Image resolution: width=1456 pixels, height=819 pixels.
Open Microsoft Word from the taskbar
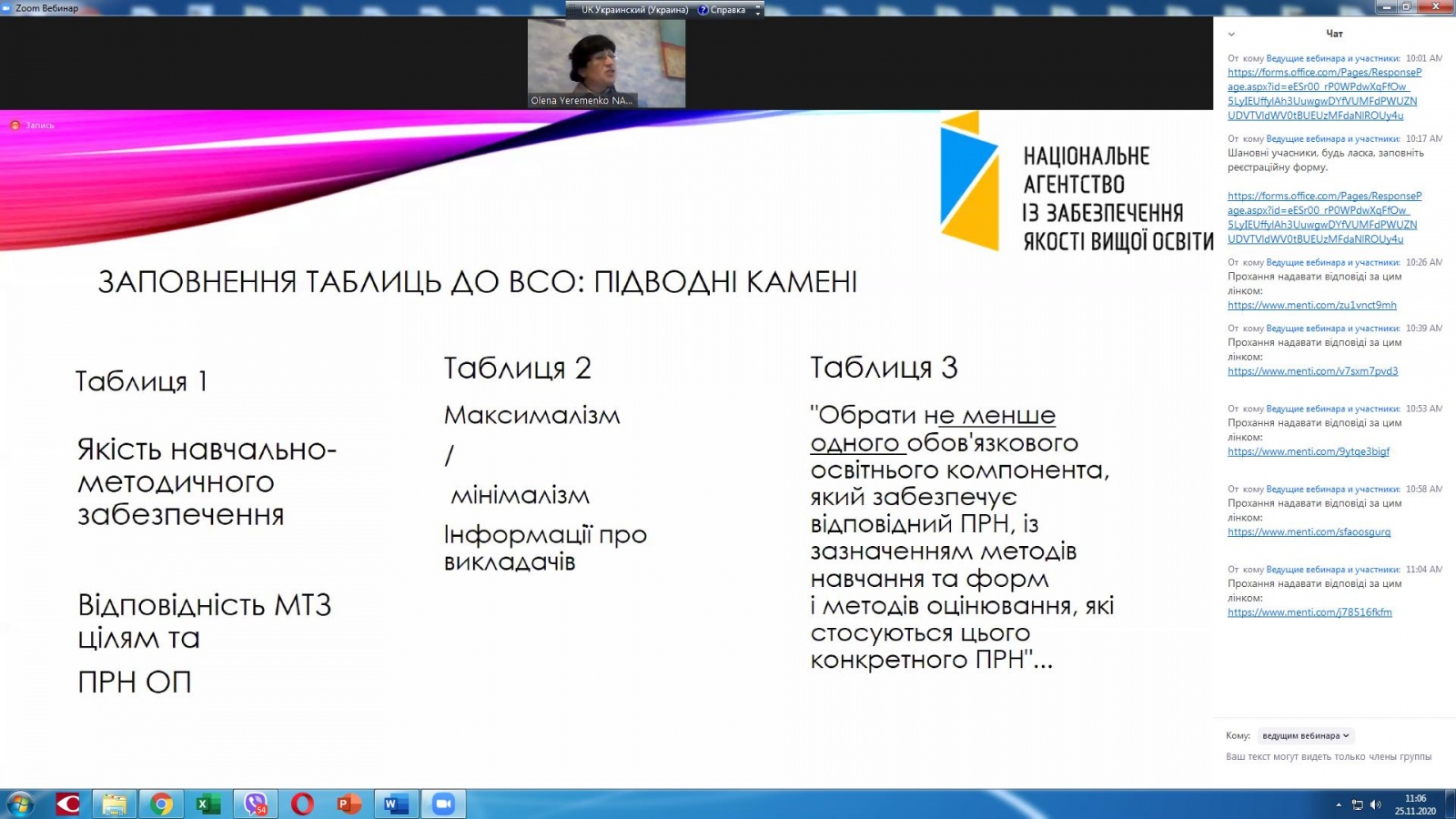[x=396, y=804]
